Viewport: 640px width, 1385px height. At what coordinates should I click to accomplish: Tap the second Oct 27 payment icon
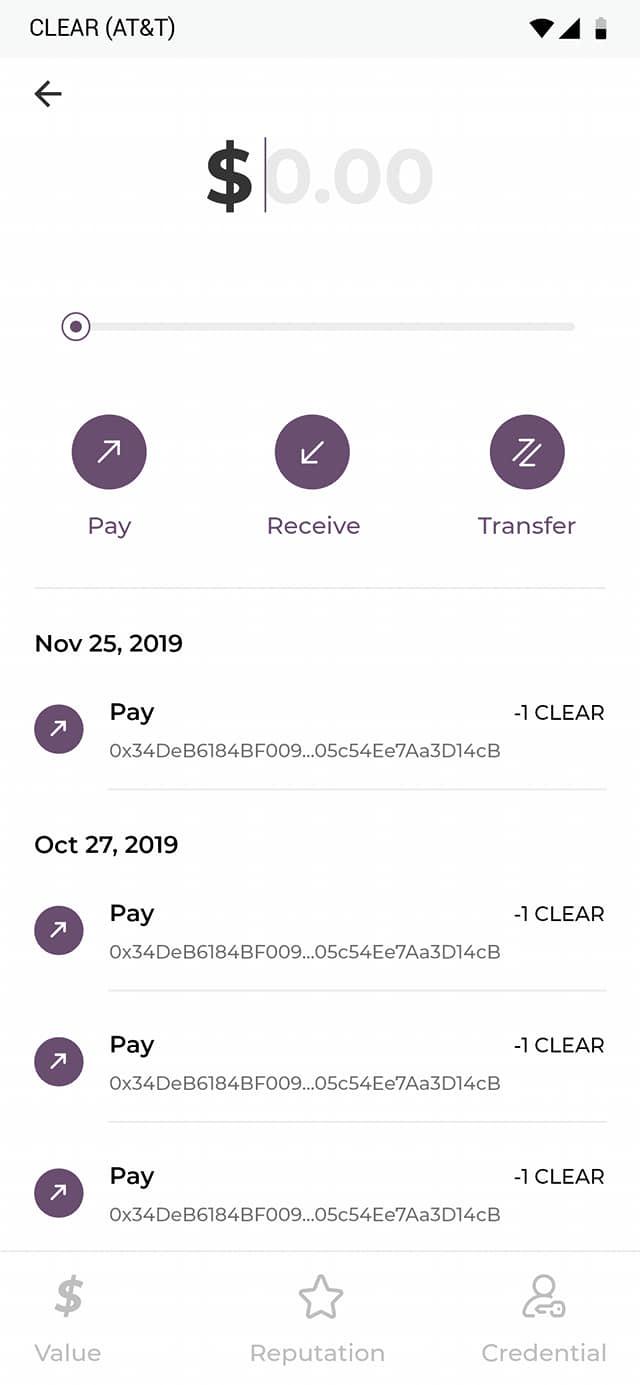59,1061
